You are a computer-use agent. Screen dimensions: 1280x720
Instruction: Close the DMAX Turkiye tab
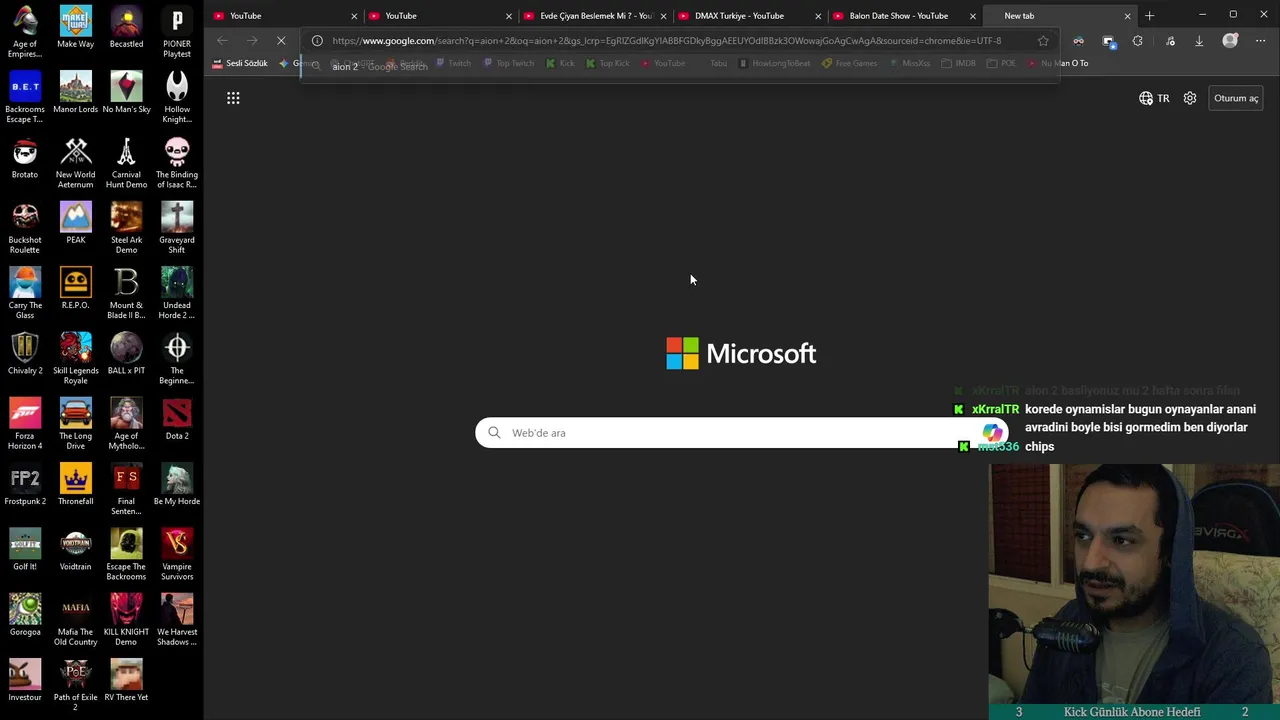click(818, 16)
